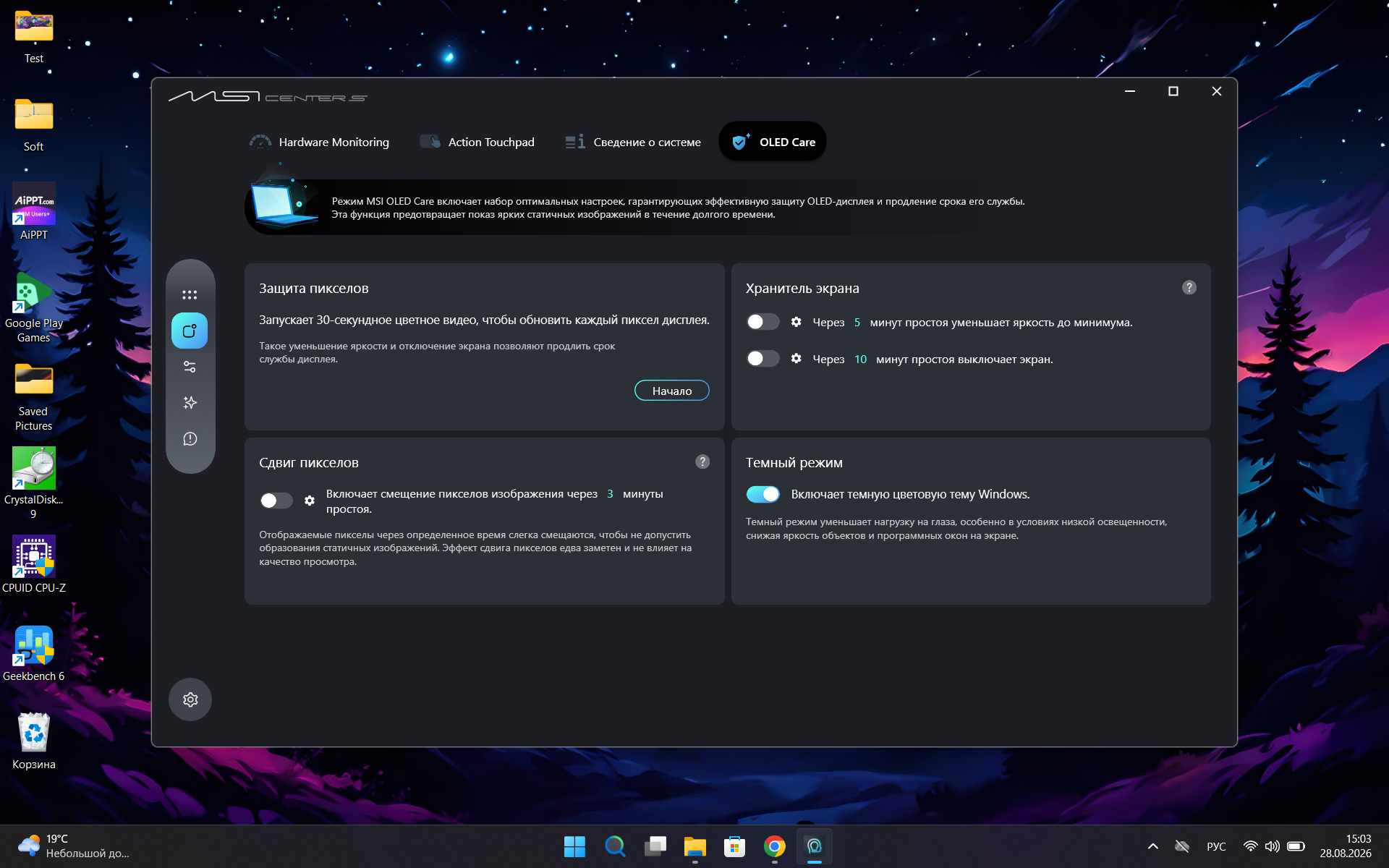The image size is (1389, 868).
Task: Open the sliders settings sidebar icon
Action: (x=190, y=367)
